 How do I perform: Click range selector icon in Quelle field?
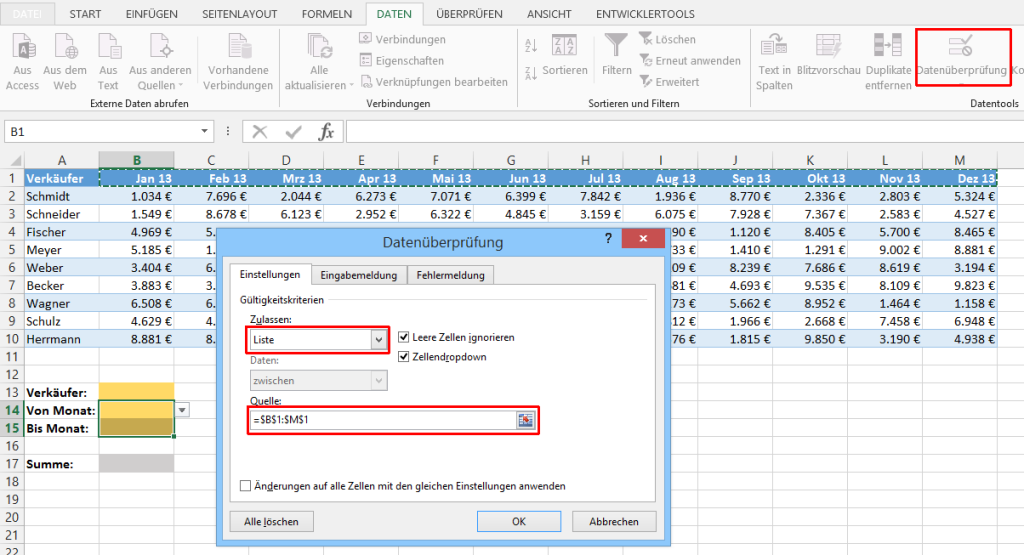coord(525,420)
